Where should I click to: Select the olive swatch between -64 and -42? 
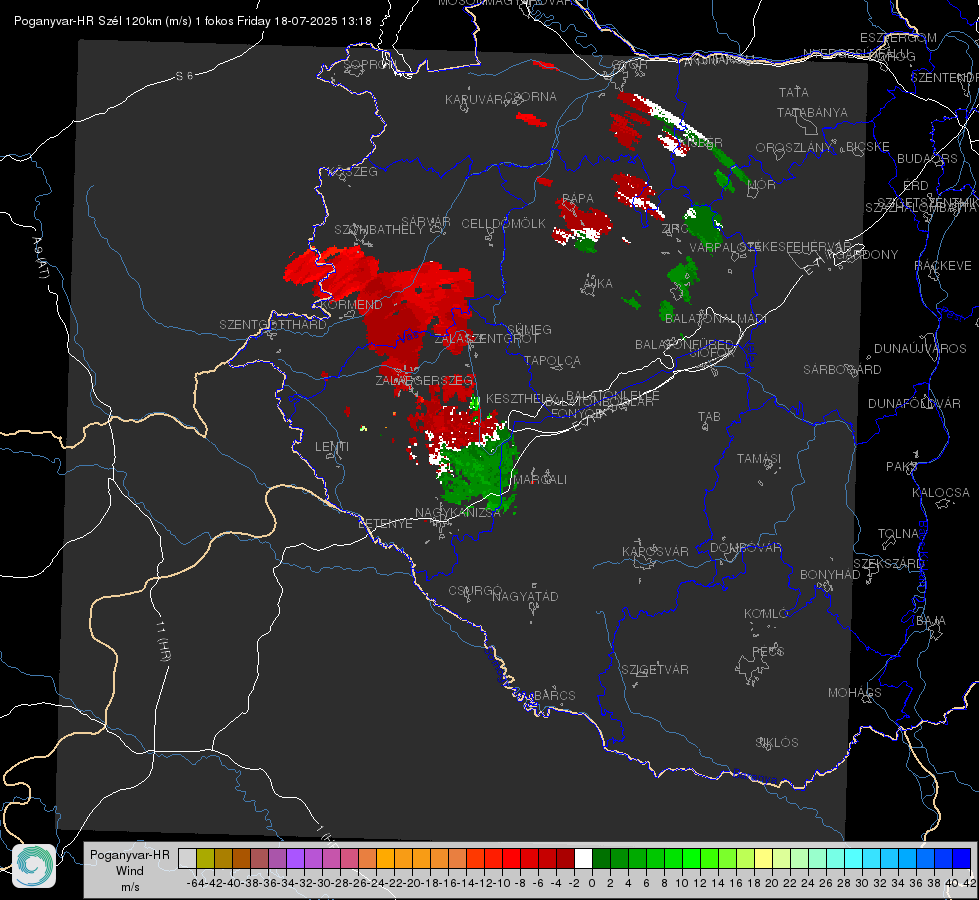click(x=205, y=858)
